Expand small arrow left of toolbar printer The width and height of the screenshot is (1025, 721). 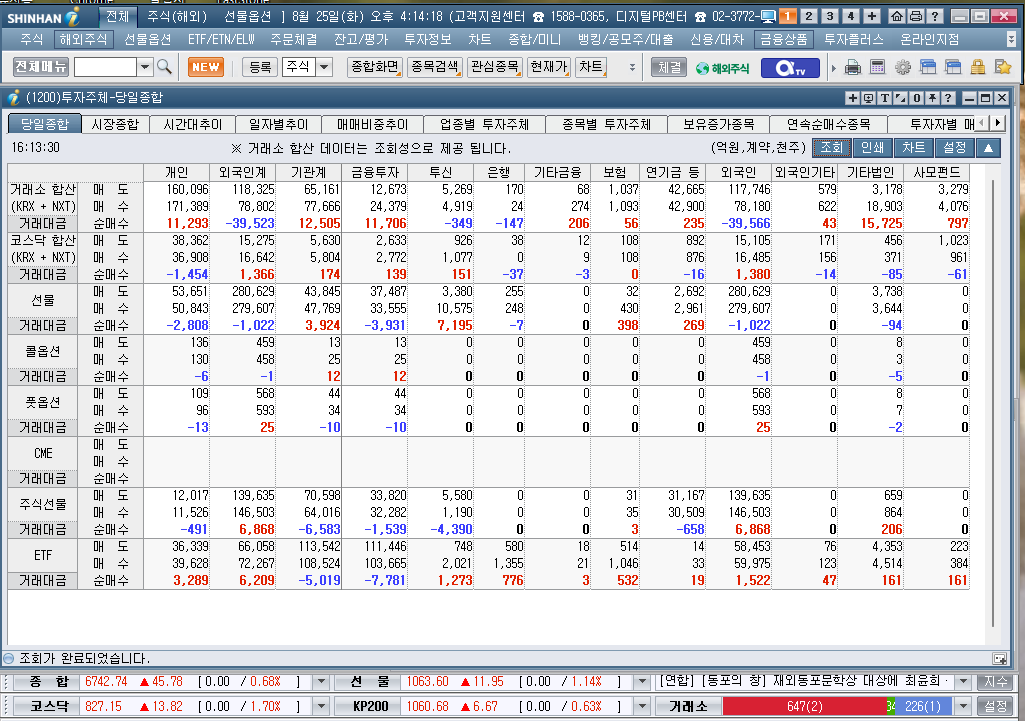pyautogui.click(x=833, y=67)
